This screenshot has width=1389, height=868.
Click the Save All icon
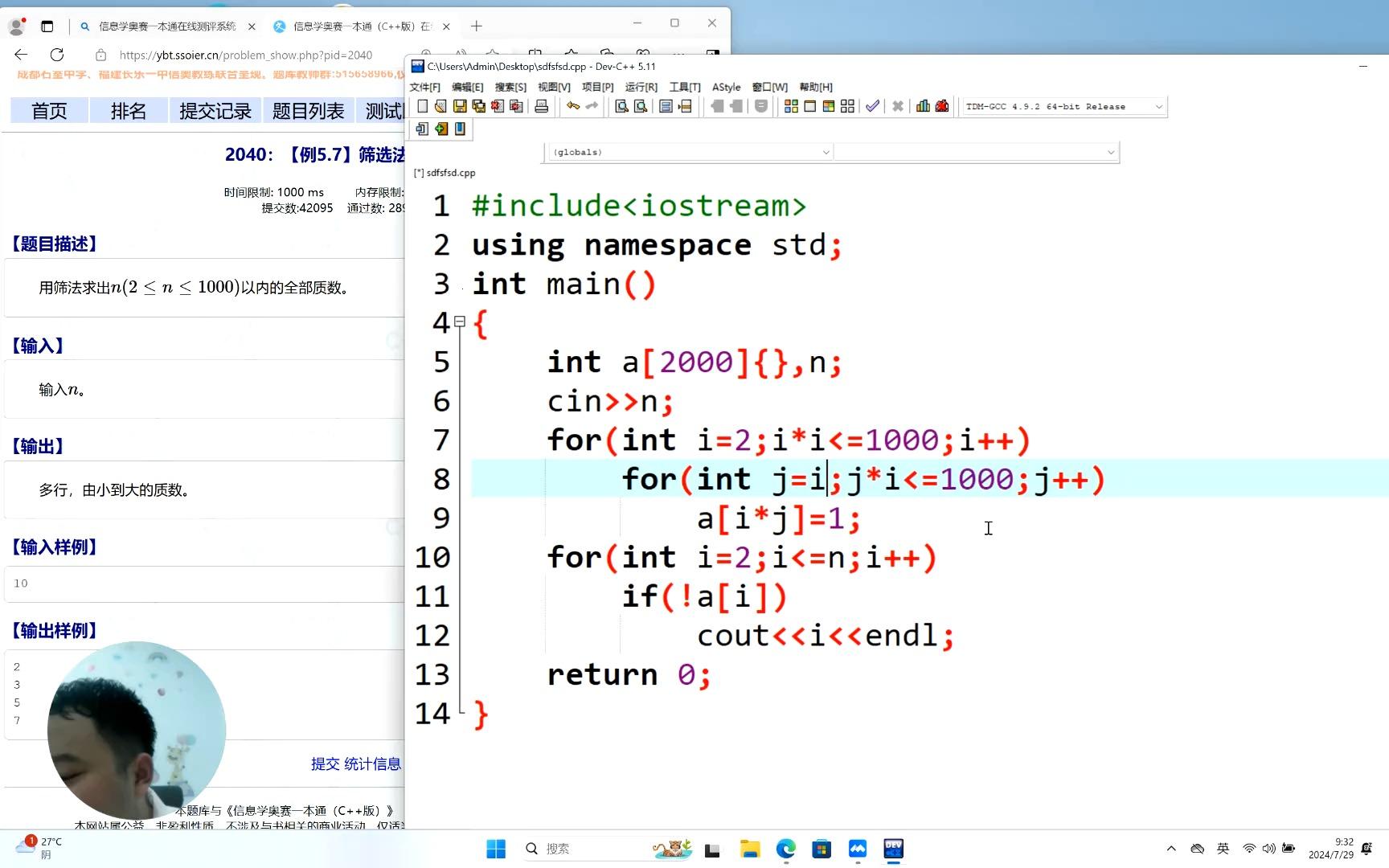479,106
